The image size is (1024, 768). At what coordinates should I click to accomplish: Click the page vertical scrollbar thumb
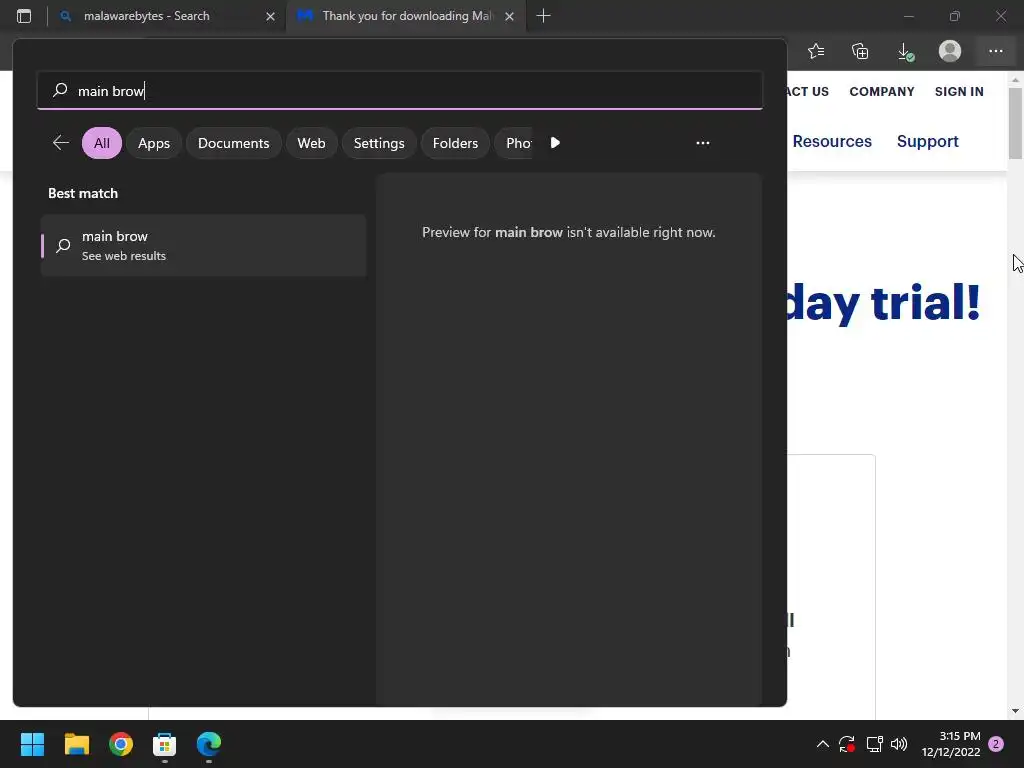point(1015,123)
